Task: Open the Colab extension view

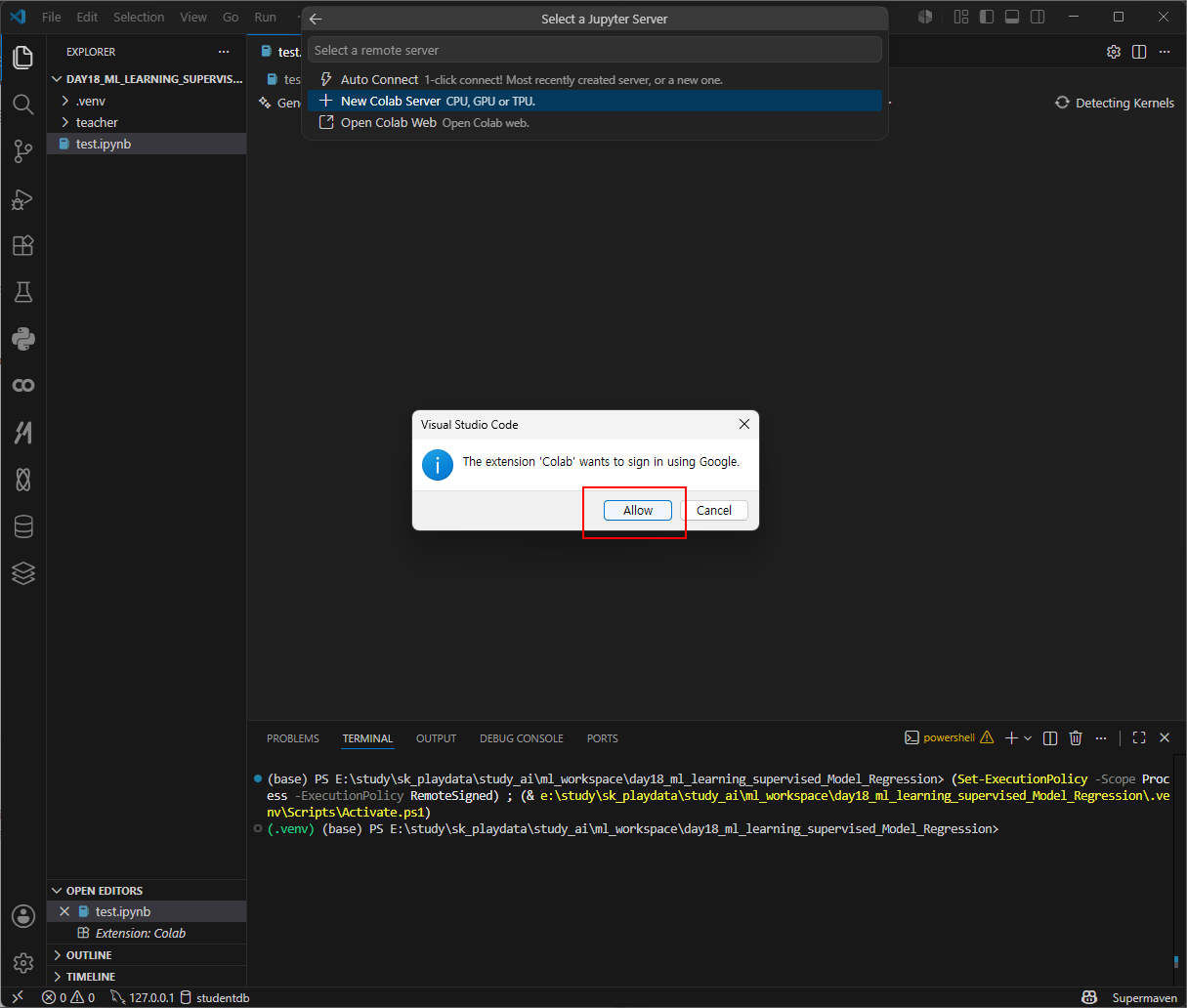Action: pyautogui.click(x=23, y=386)
